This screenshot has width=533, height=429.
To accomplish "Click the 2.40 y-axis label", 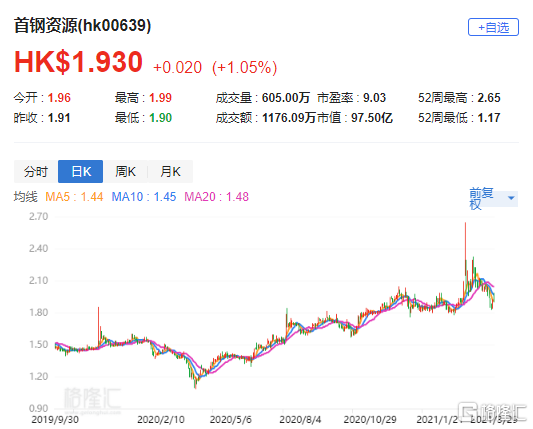I will [x=38, y=248].
